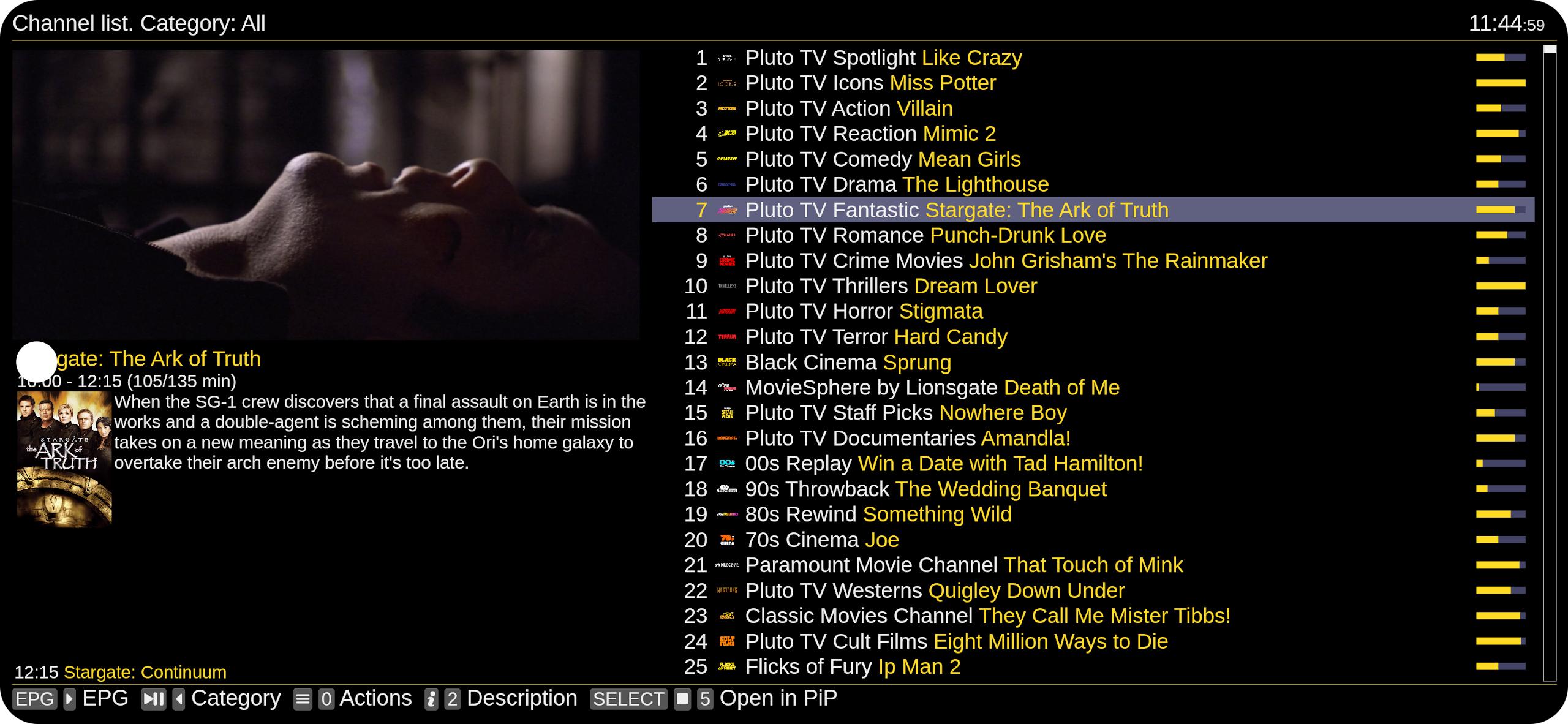Expand Actions menu options
The width and height of the screenshot is (1568, 724).
point(376,698)
